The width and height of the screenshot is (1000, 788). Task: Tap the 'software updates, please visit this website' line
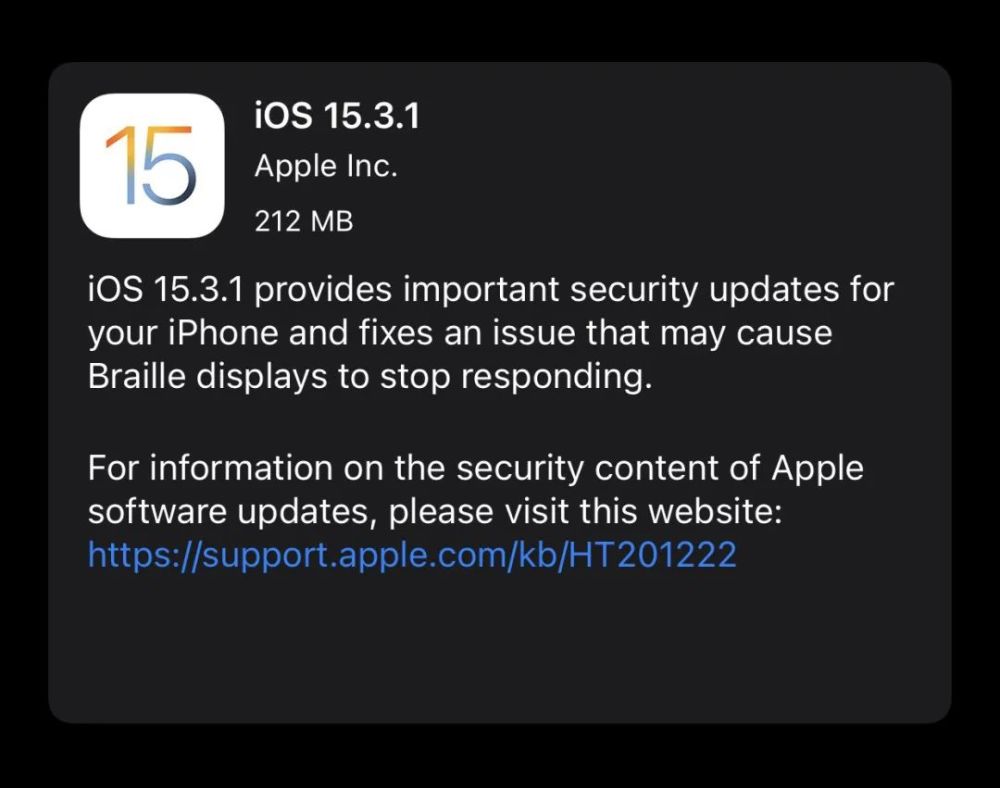click(x=435, y=511)
